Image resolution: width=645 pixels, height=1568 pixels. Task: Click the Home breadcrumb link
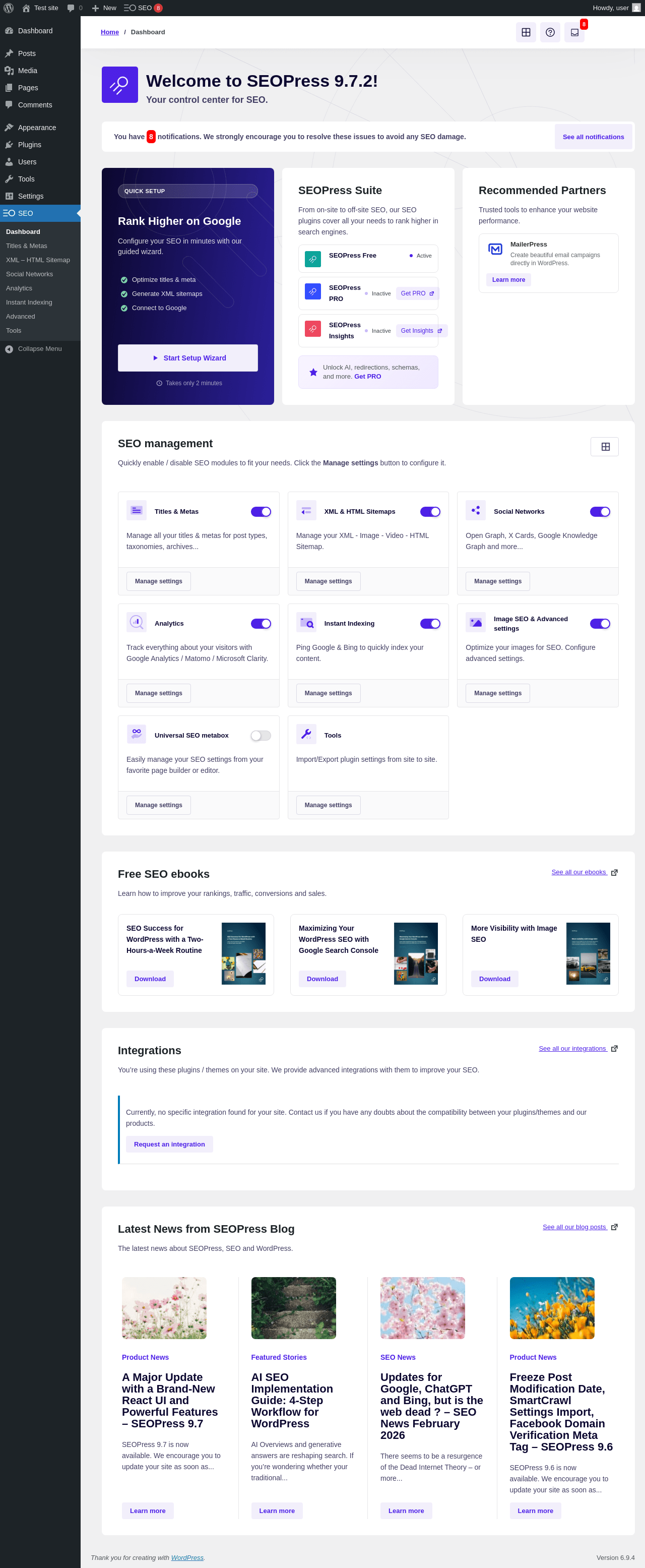109,32
